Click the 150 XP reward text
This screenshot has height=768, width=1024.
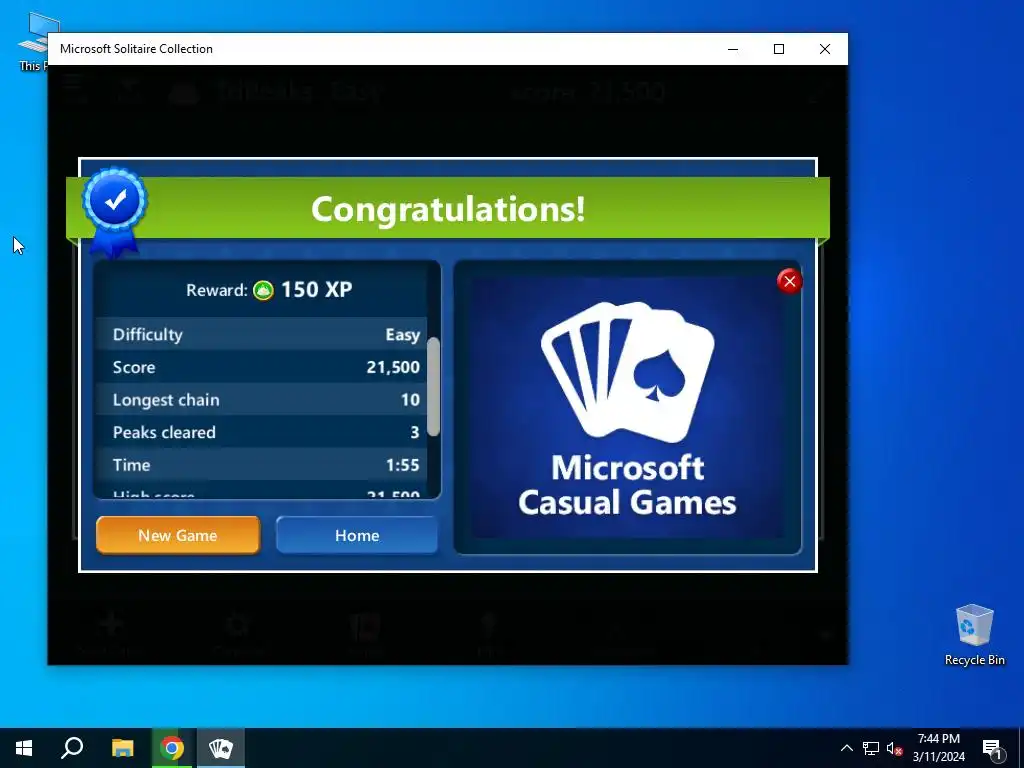click(317, 289)
